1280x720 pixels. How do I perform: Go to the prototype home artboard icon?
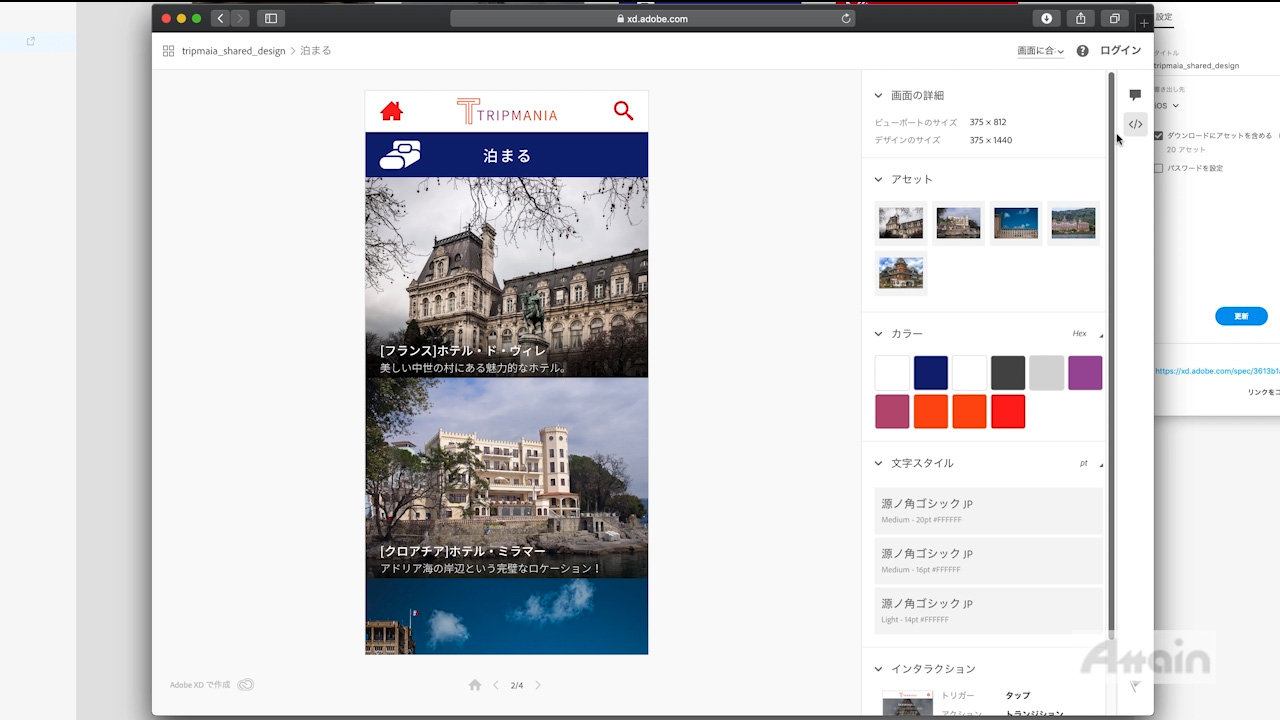475,685
